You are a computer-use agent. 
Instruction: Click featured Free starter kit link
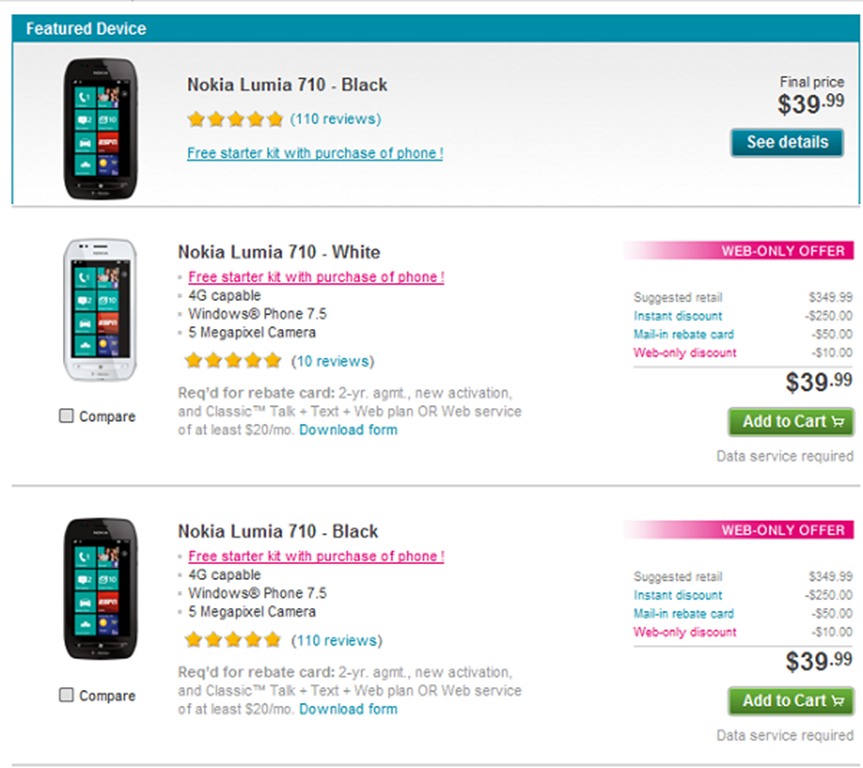314,153
